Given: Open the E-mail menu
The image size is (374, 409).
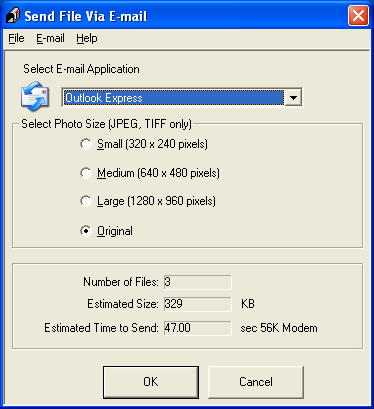Looking at the screenshot, I should pos(50,38).
